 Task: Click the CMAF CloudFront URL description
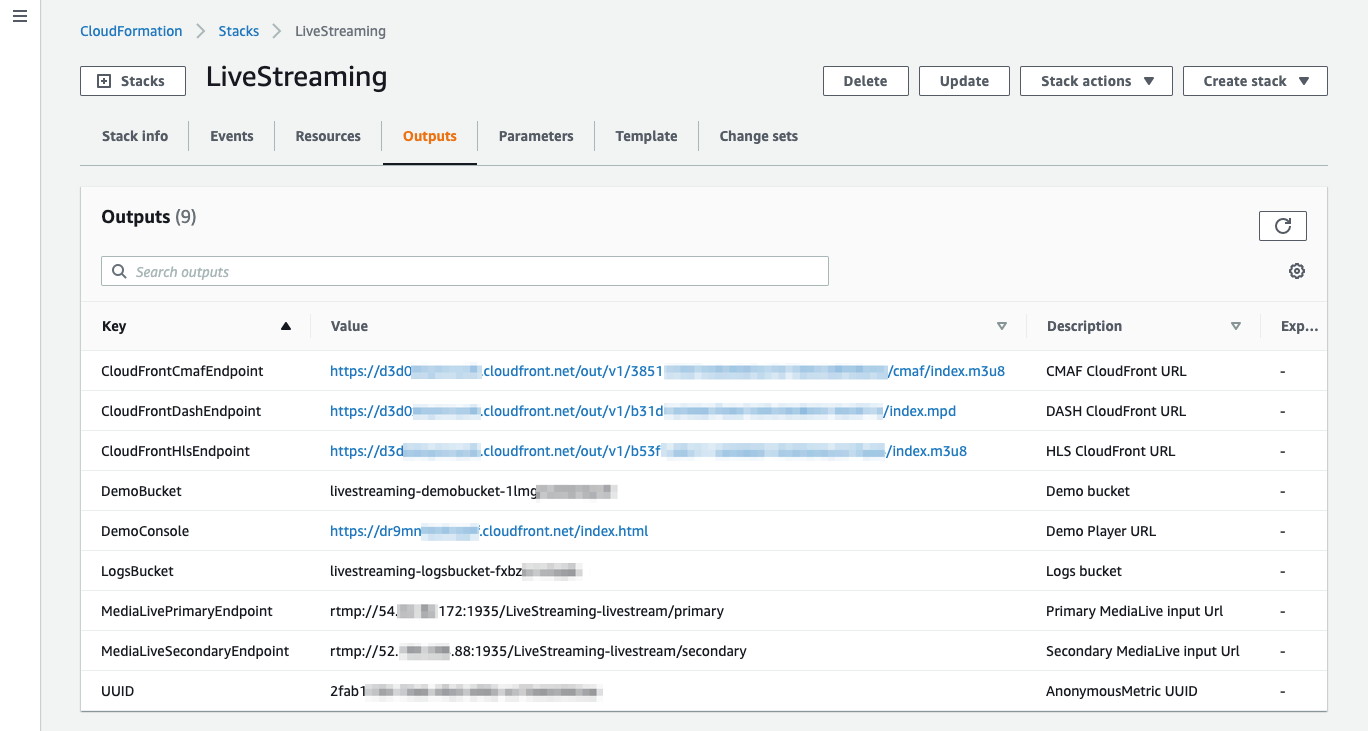(1116, 371)
